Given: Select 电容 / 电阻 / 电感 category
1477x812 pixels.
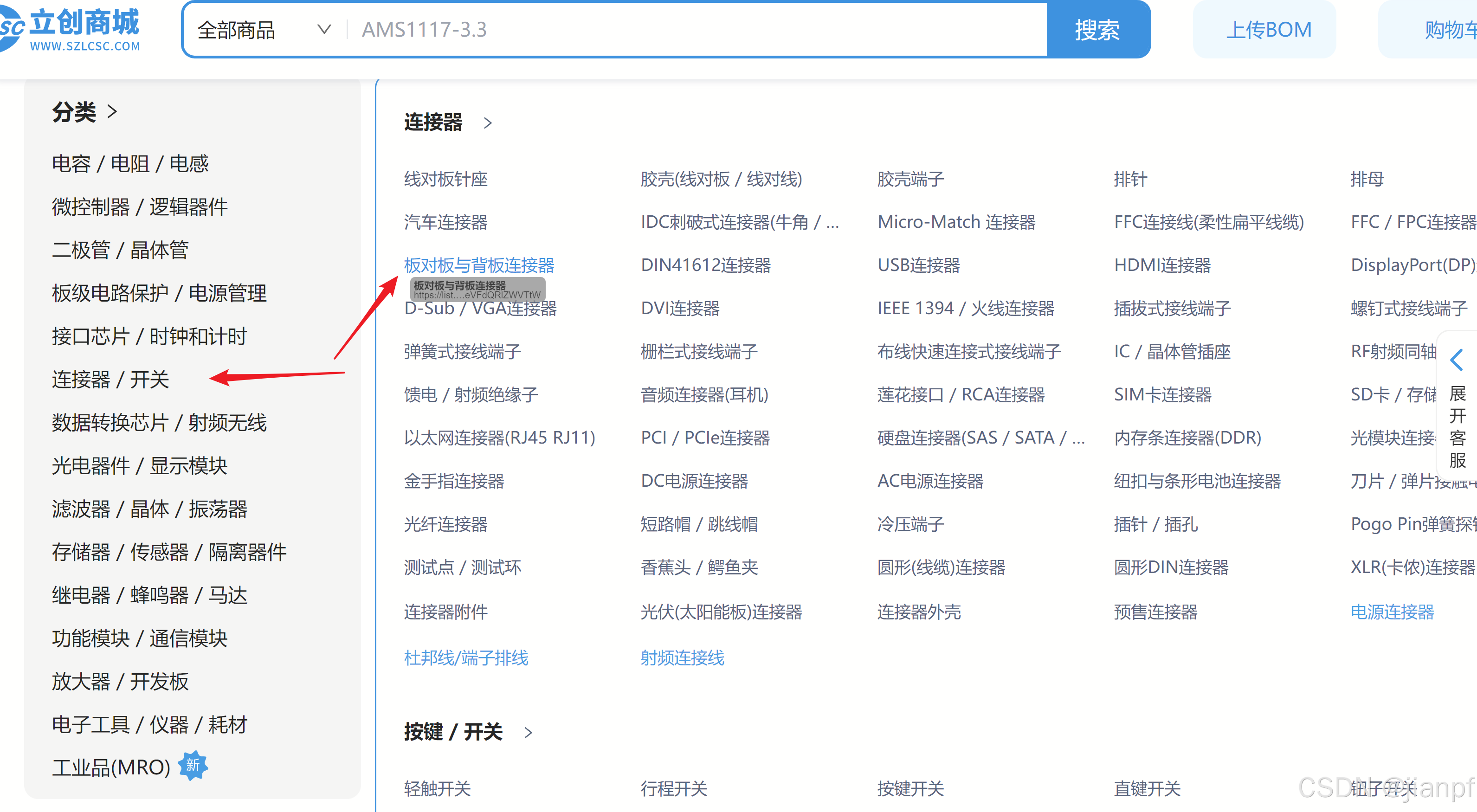Looking at the screenshot, I should [x=130, y=163].
